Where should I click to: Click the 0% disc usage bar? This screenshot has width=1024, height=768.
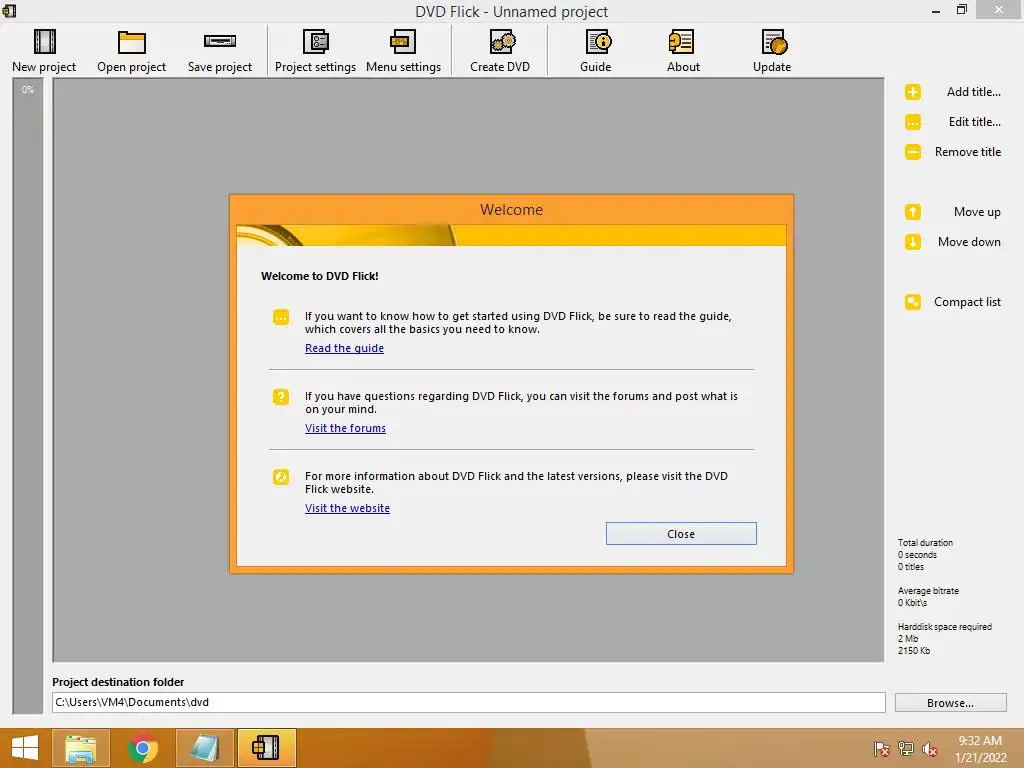pyautogui.click(x=27, y=396)
